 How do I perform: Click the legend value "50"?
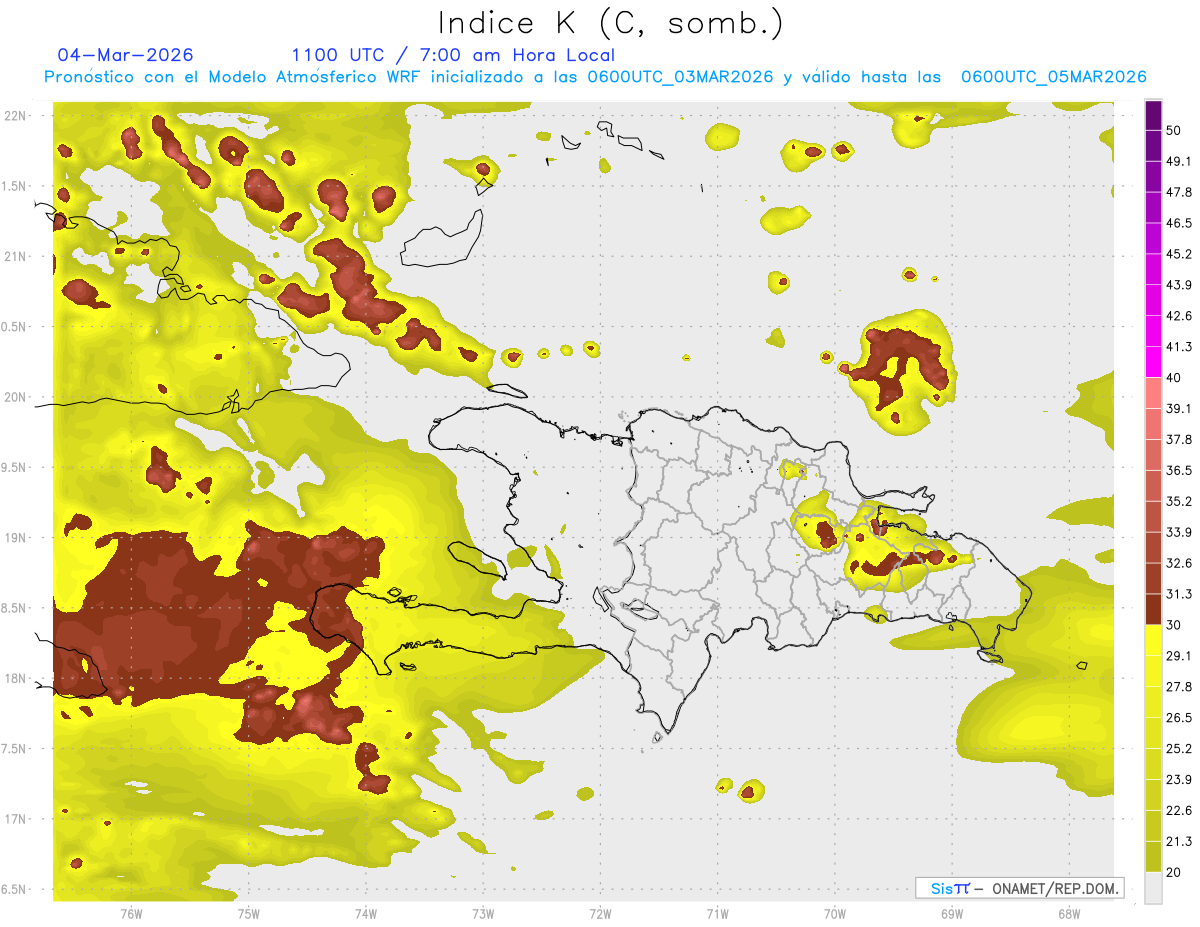[x=1175, y=131]
